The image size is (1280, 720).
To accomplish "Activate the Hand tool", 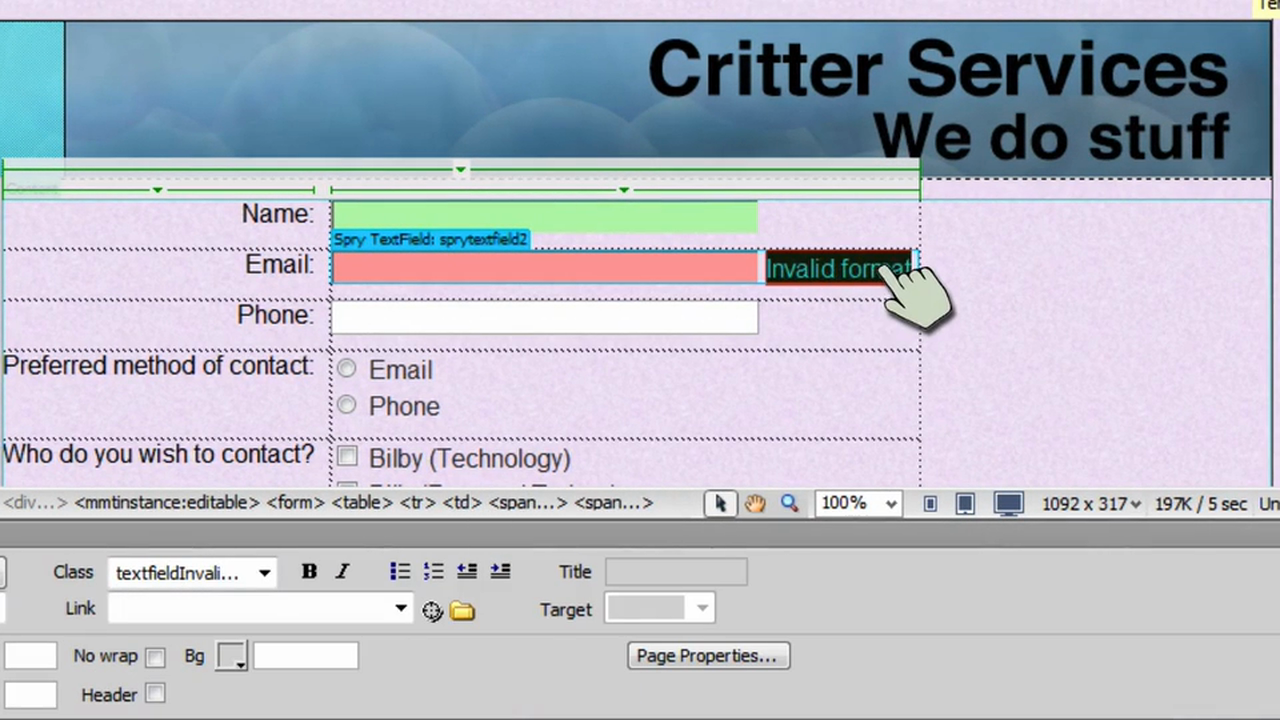I will [754, 504].
